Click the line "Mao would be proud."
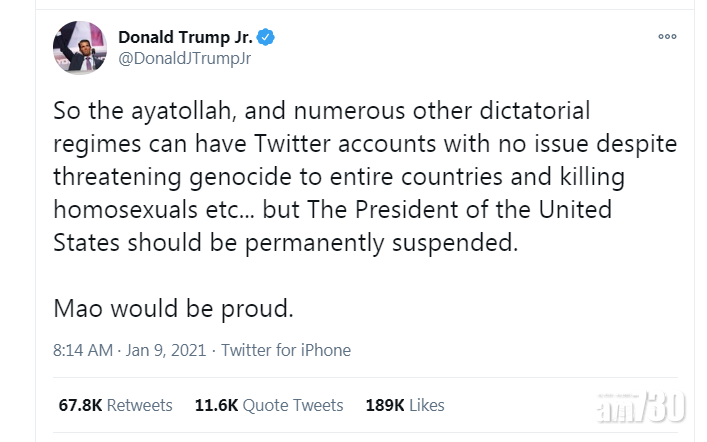This screenshot has width=707, height=442. coord(174,308)
